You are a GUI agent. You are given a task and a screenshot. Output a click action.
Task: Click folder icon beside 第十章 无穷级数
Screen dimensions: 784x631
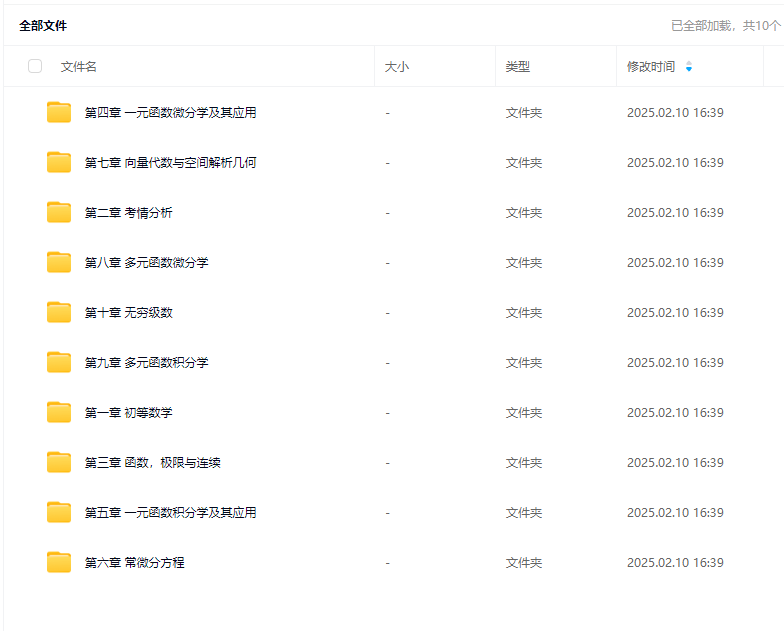[x=59, y=312]
